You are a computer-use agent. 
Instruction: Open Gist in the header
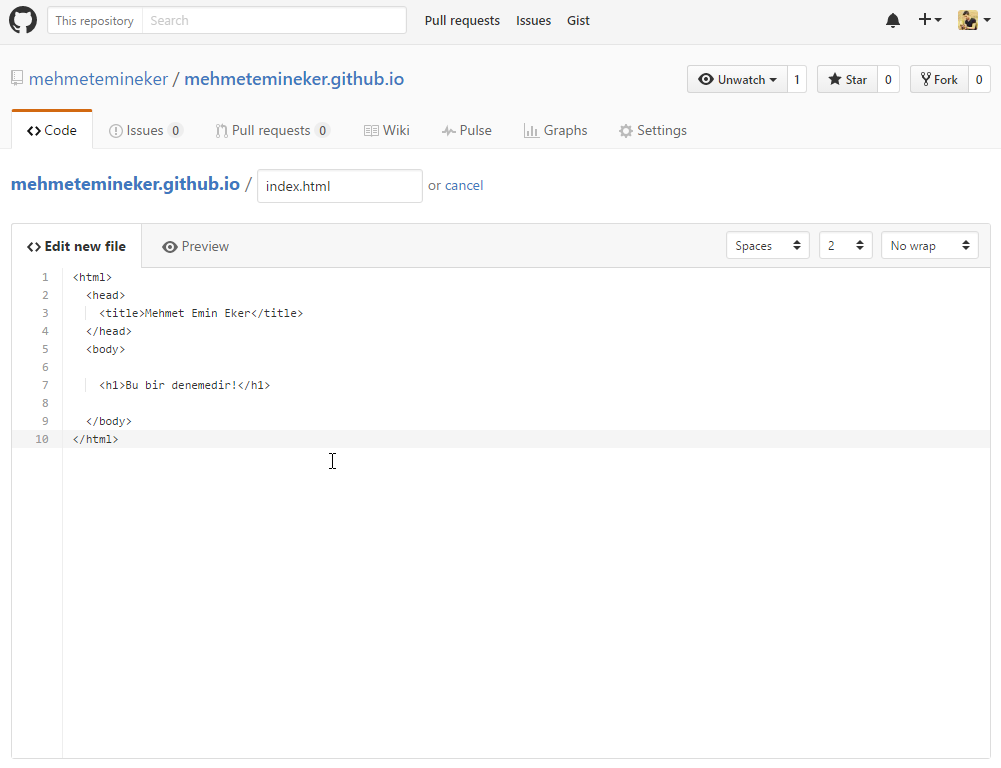point(578,20)
